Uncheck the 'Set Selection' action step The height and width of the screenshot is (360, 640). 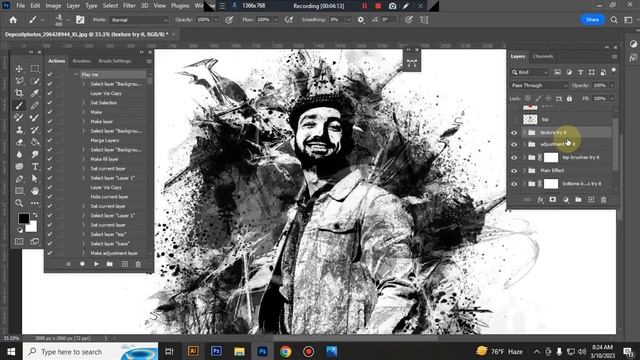[x=50, y=103]
